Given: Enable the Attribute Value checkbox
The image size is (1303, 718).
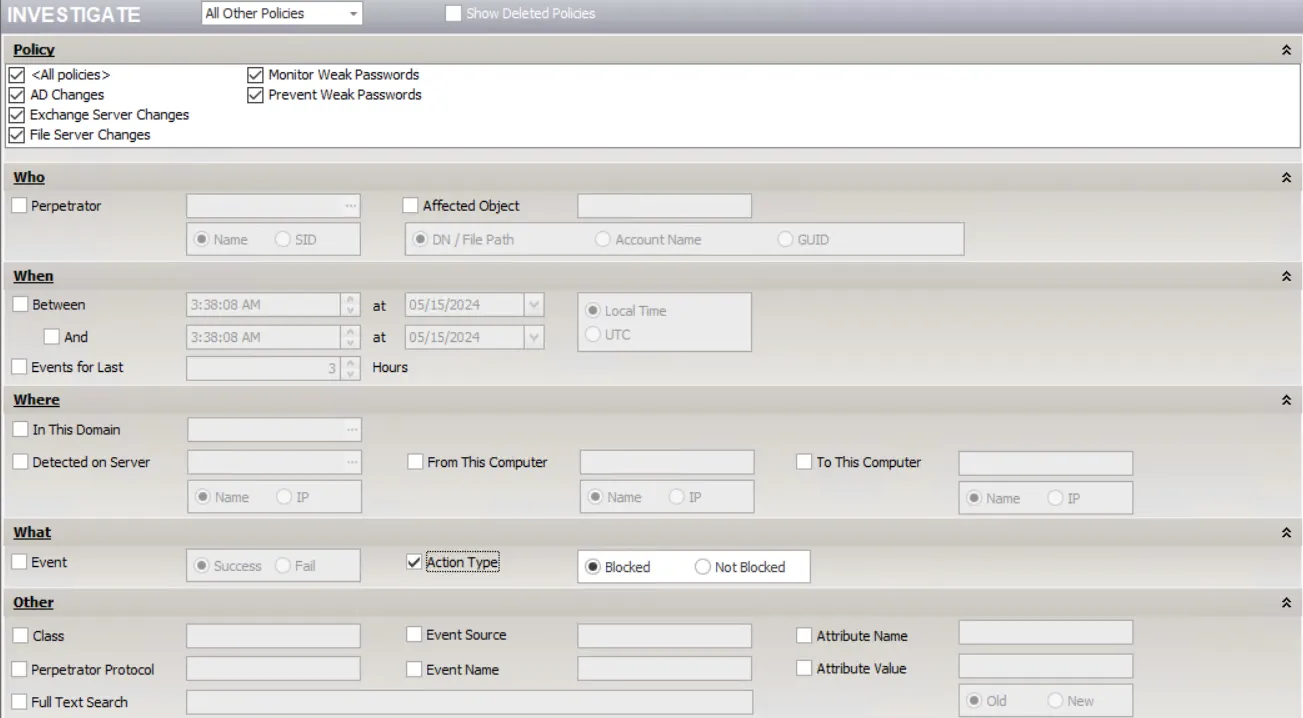Looking at the screenshot, I should [x=804, y=668].
